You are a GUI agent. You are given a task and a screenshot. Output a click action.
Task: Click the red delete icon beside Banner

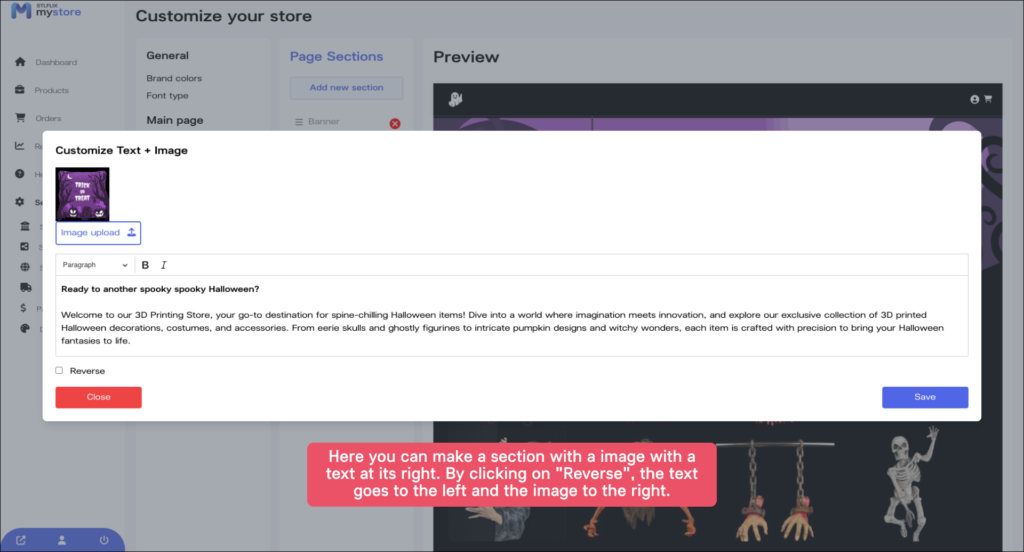point(394,123)
